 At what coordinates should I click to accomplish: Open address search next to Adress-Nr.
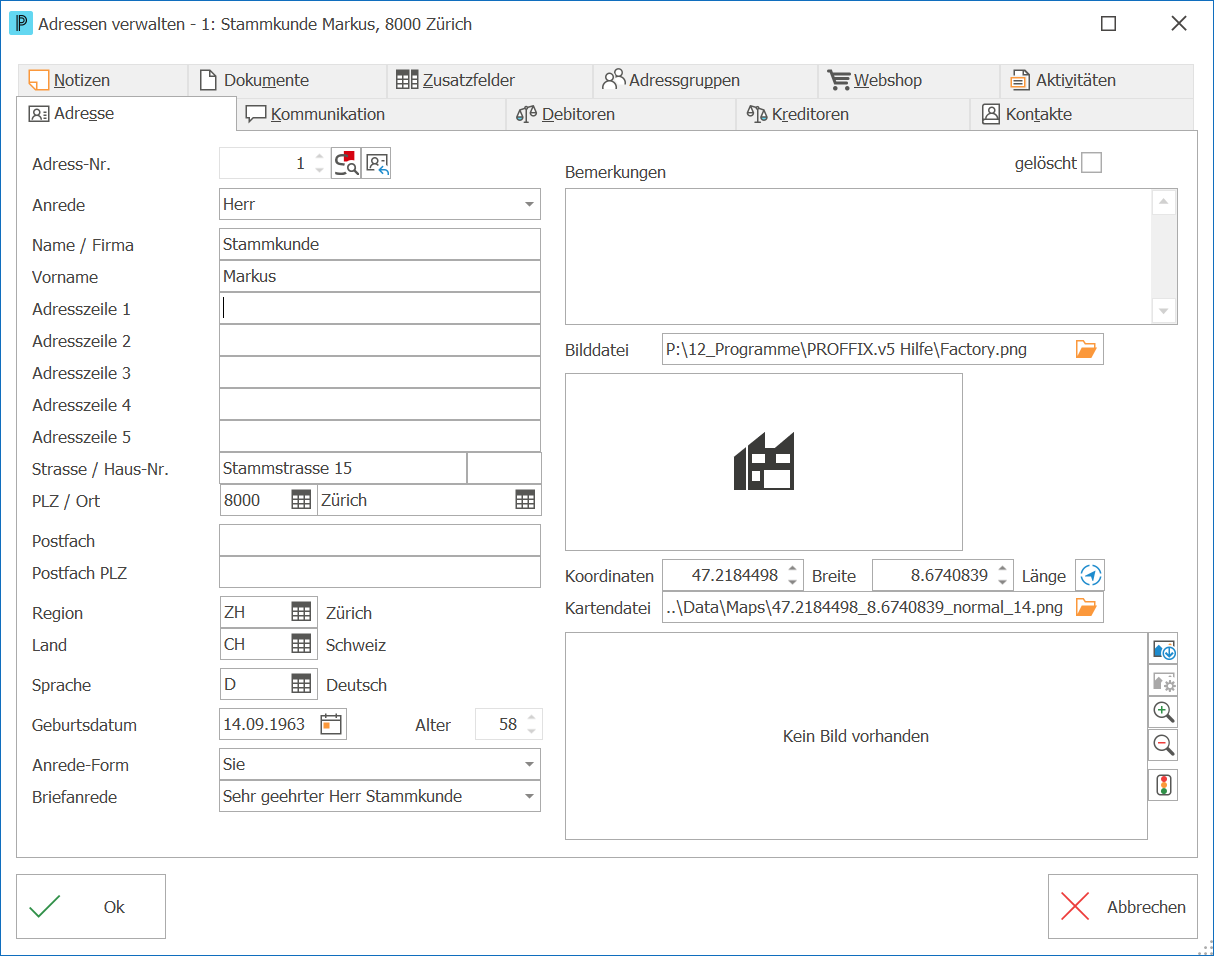(x=346, y=163)
